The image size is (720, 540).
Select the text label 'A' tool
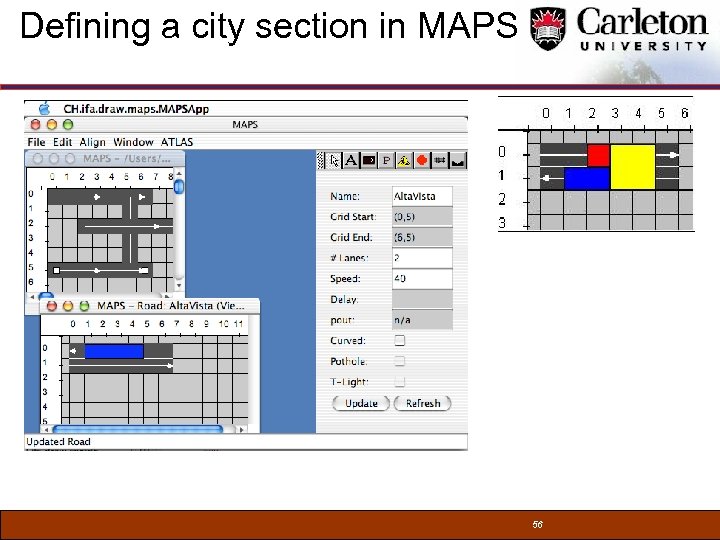coord(351,160)
